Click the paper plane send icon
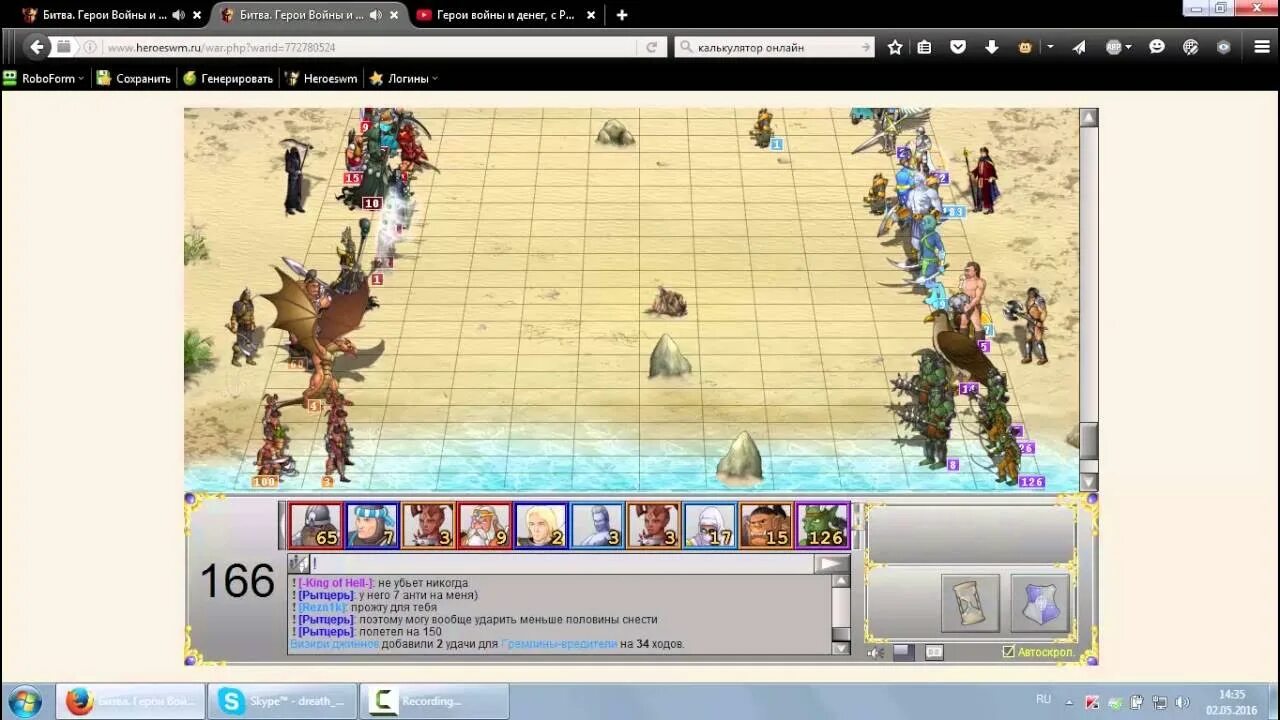This screenshot has width=1280, height=720. click(1079, 47)
